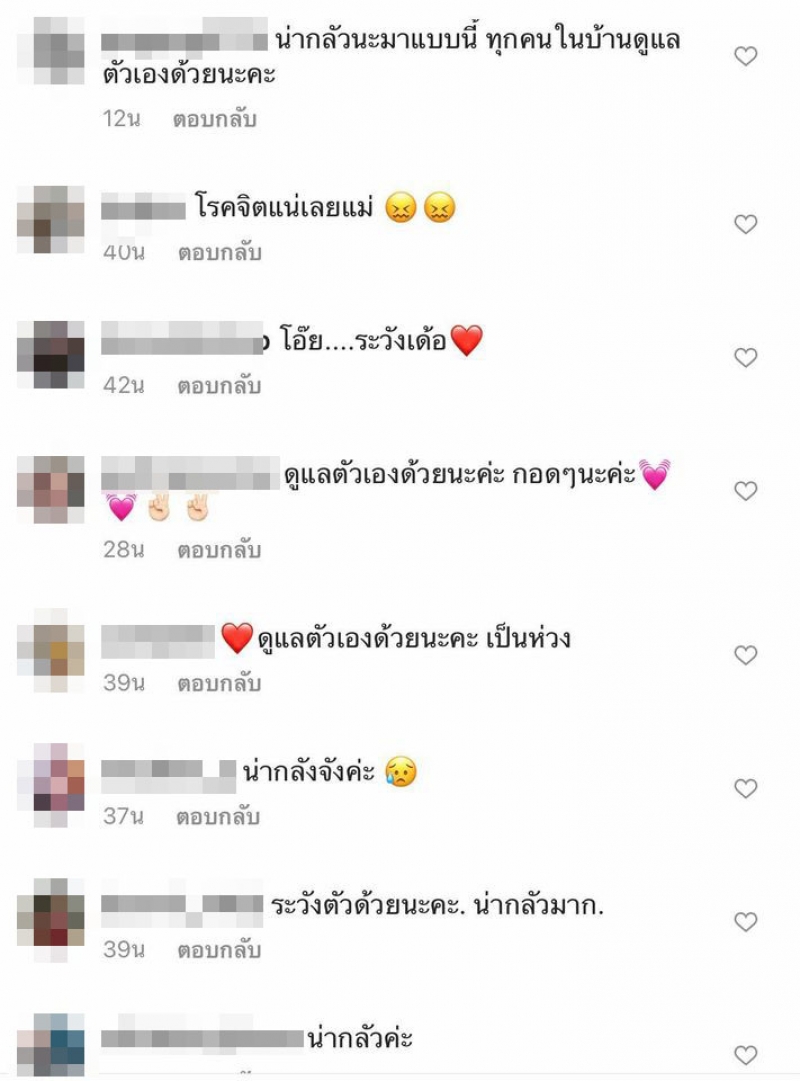800x1081 pixels.
Task: Tap ตอบกลับ under the ระวังตัวด้วยนะคะ comment
Action: 219,950
